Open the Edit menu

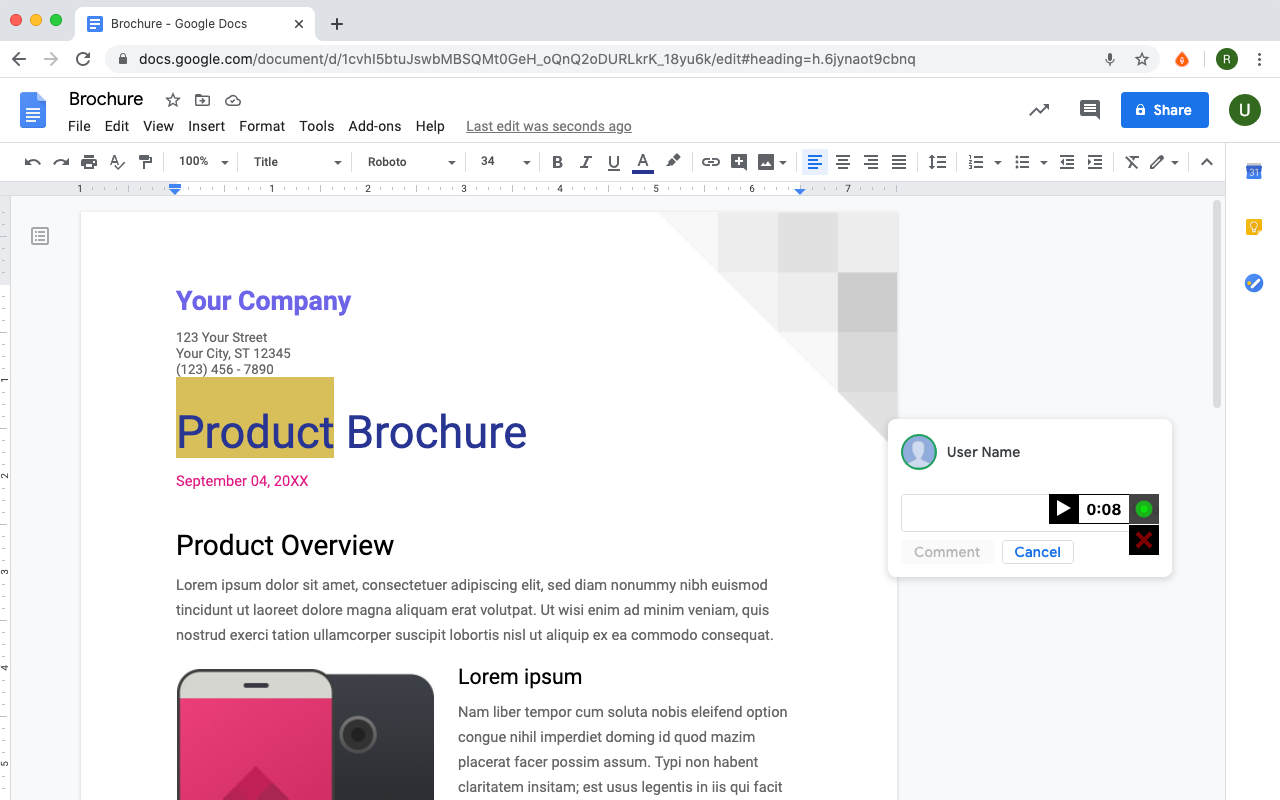point(117,126)
